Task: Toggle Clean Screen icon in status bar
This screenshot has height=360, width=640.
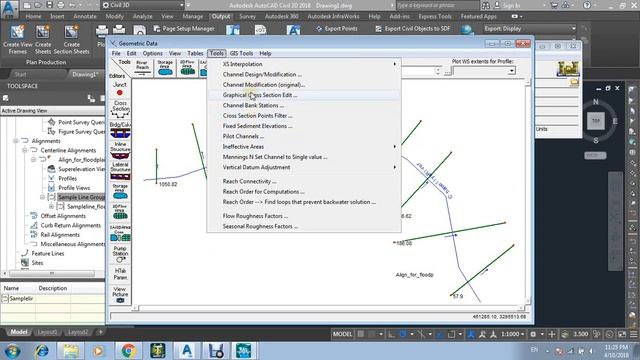Action: pyautogui.click(x=622, y=334)
